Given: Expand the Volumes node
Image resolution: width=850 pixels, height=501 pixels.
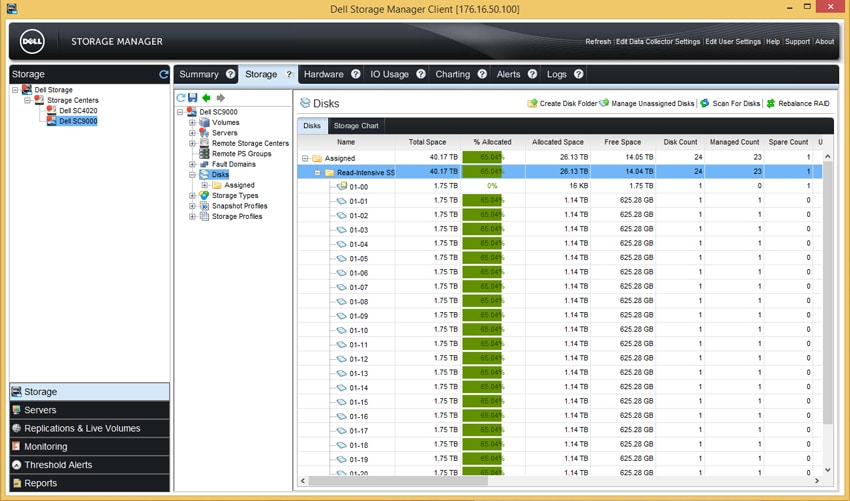Looking at the screenshot, I should (x=192, y=123).
